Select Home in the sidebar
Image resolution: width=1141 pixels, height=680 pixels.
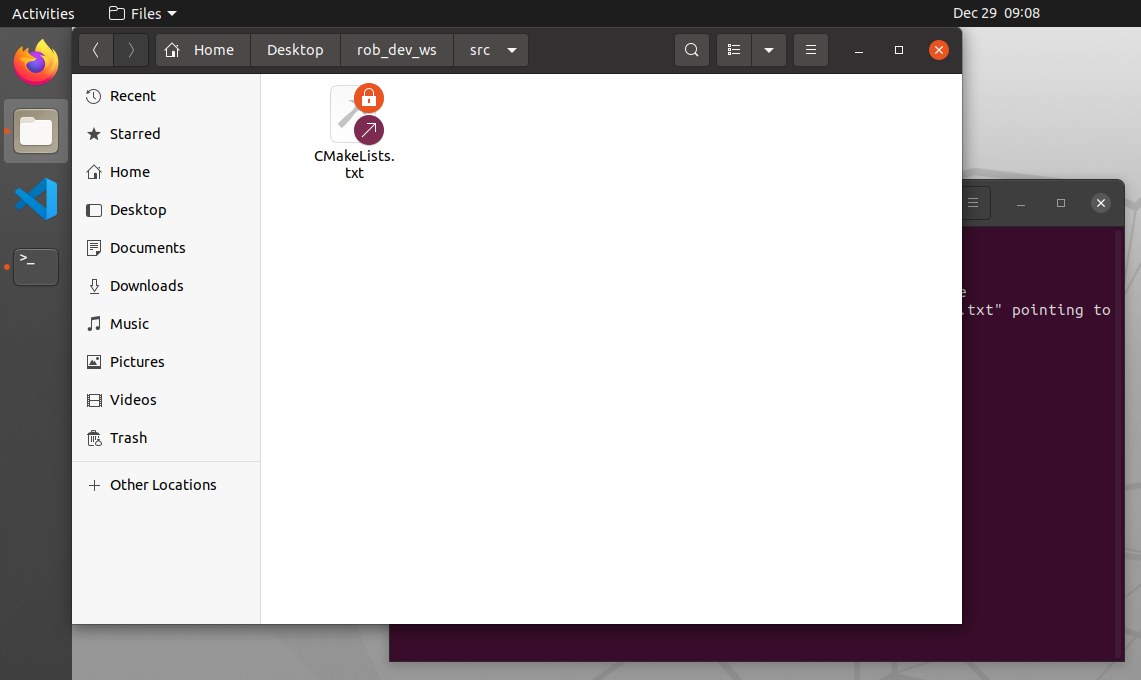(x=166, y=172)
